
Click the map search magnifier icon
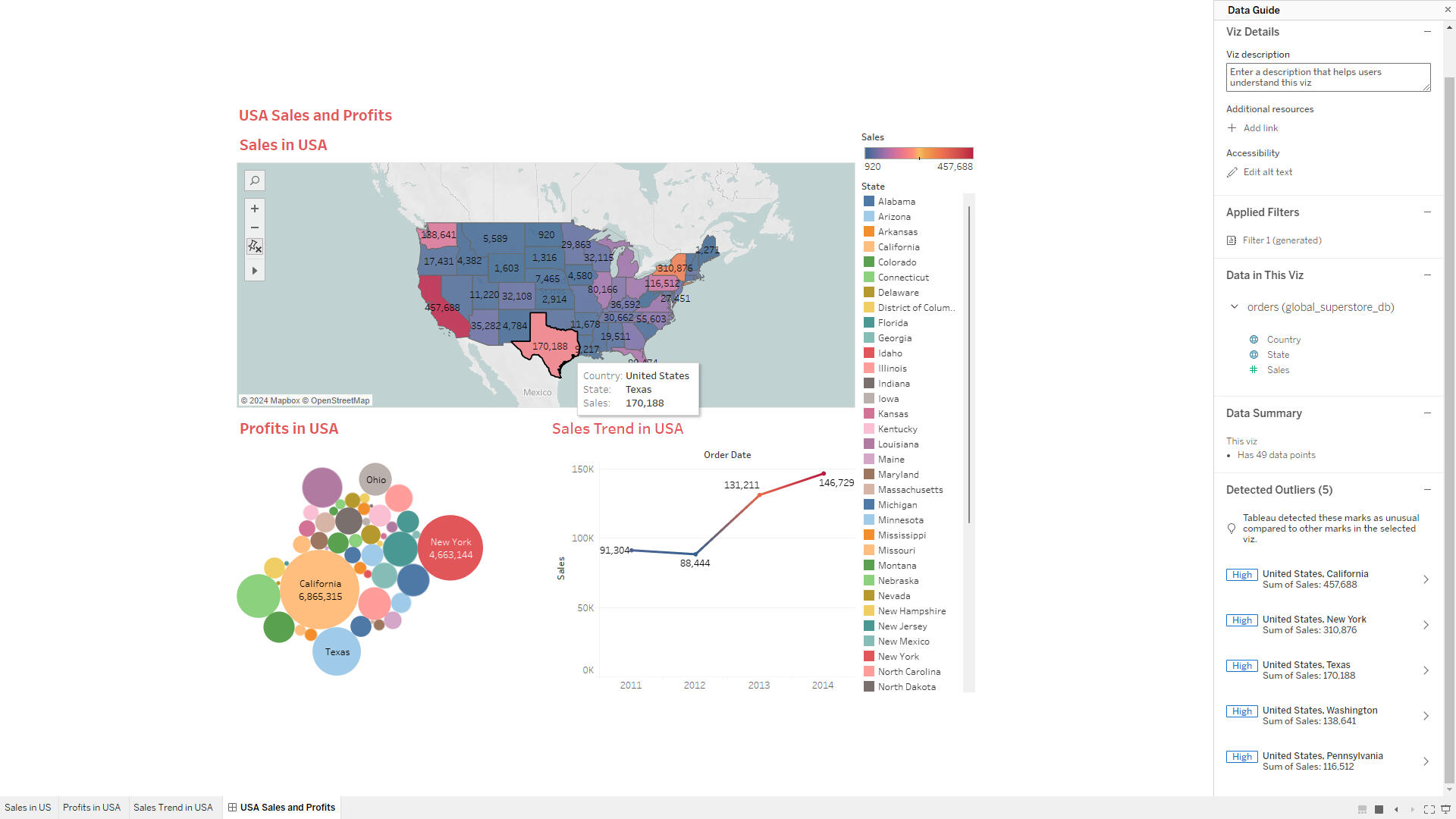[x=255, y=180]
